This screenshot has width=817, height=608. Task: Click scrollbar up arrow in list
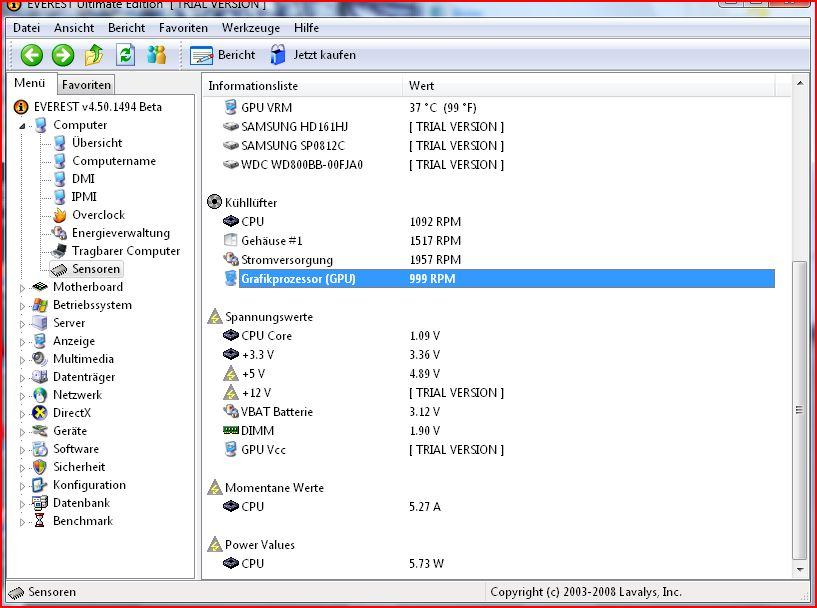pos(800,83)
